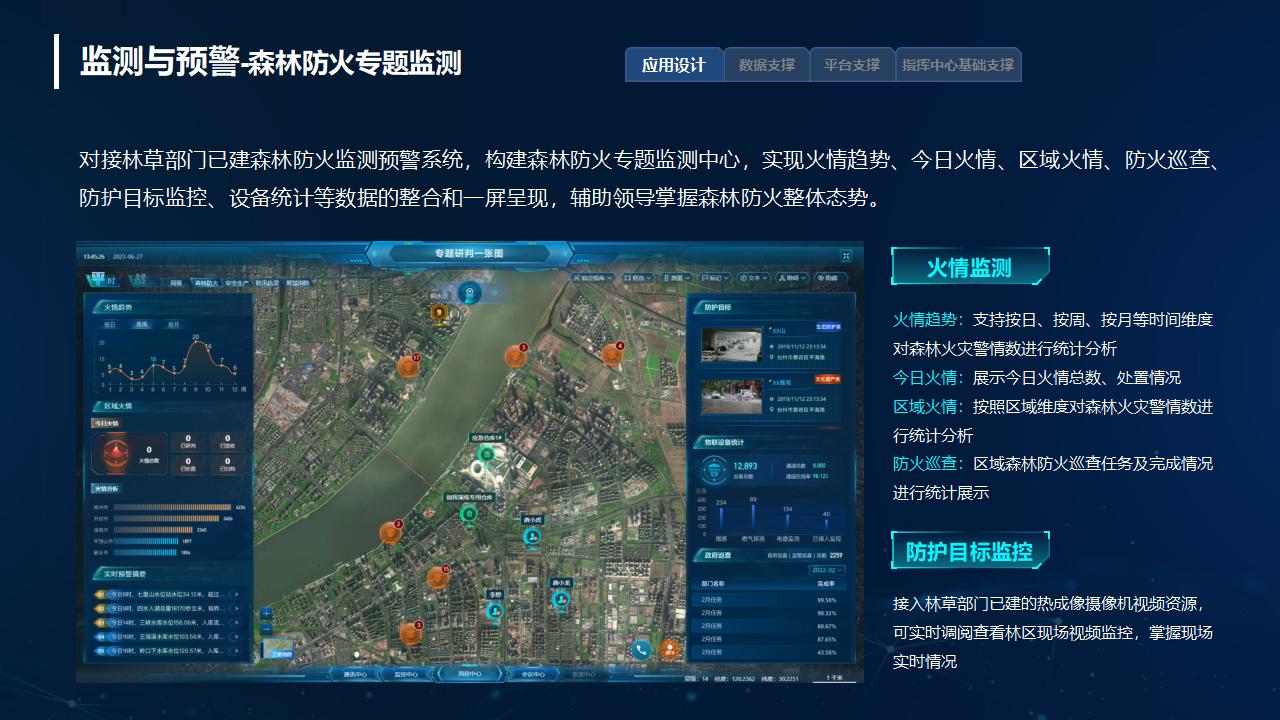Click the round blue locator icon below the title
The image size is (1280, 720).
click(x=468, y=292)
